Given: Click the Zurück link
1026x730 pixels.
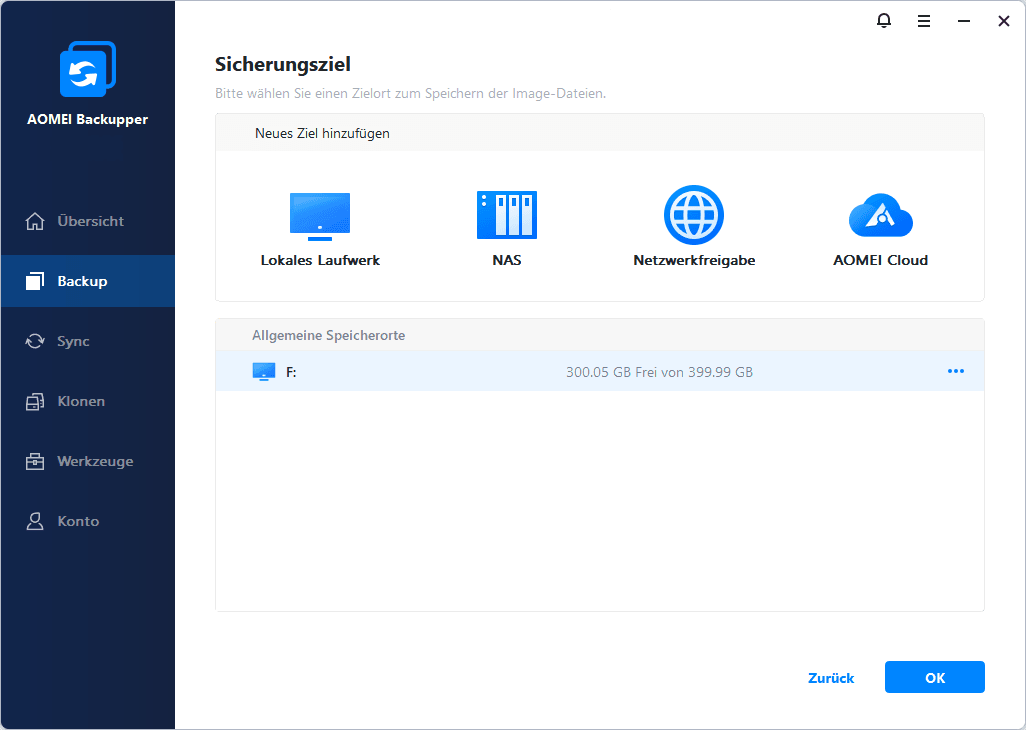Looking at the screenshot, I should (x=831, y=678).
